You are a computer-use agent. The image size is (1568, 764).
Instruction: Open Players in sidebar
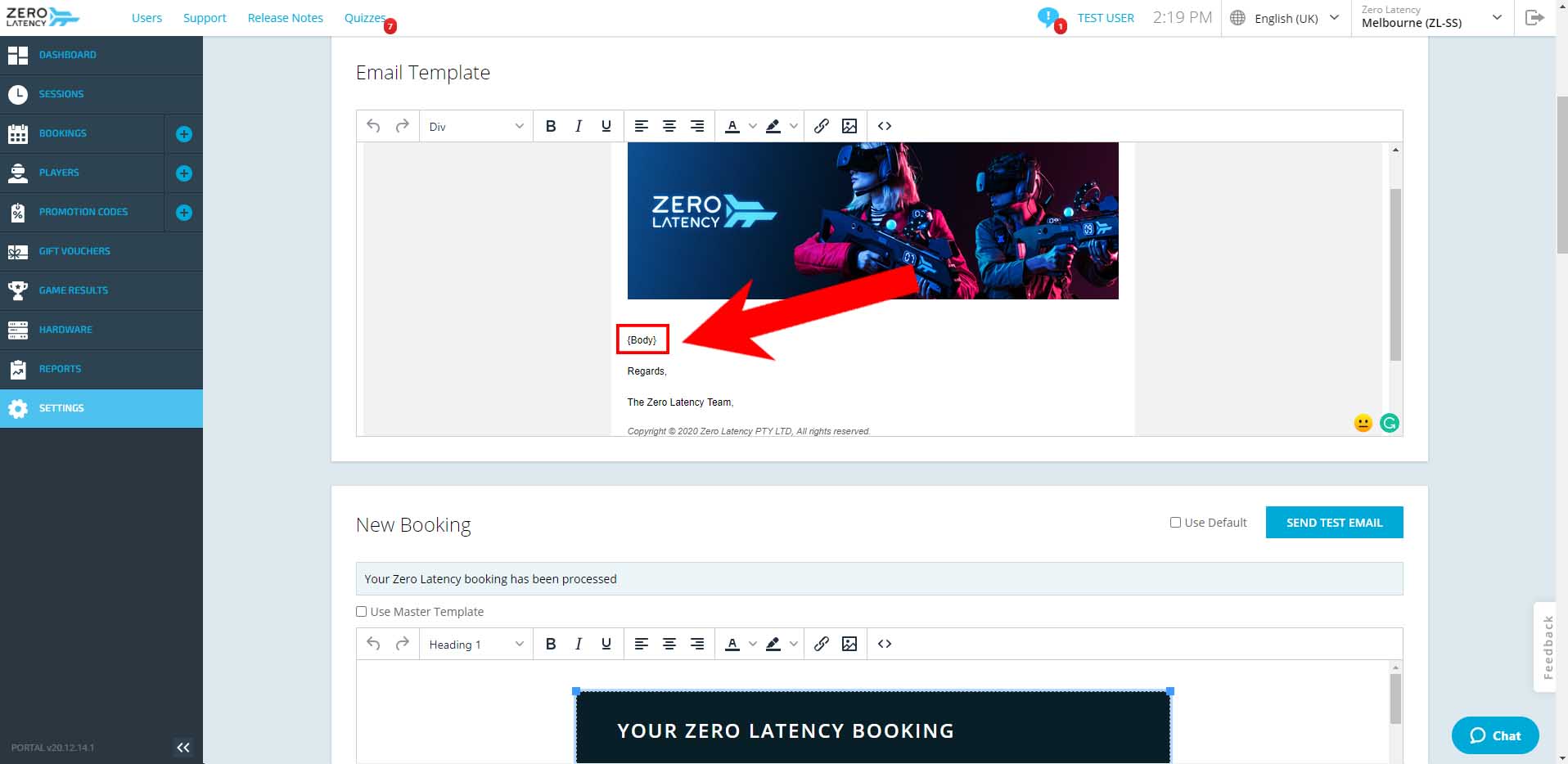tap(82, 173)
